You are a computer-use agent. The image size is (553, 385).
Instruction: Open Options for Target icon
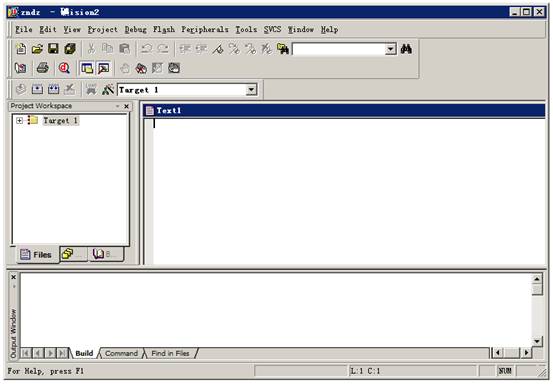point(108,90)
